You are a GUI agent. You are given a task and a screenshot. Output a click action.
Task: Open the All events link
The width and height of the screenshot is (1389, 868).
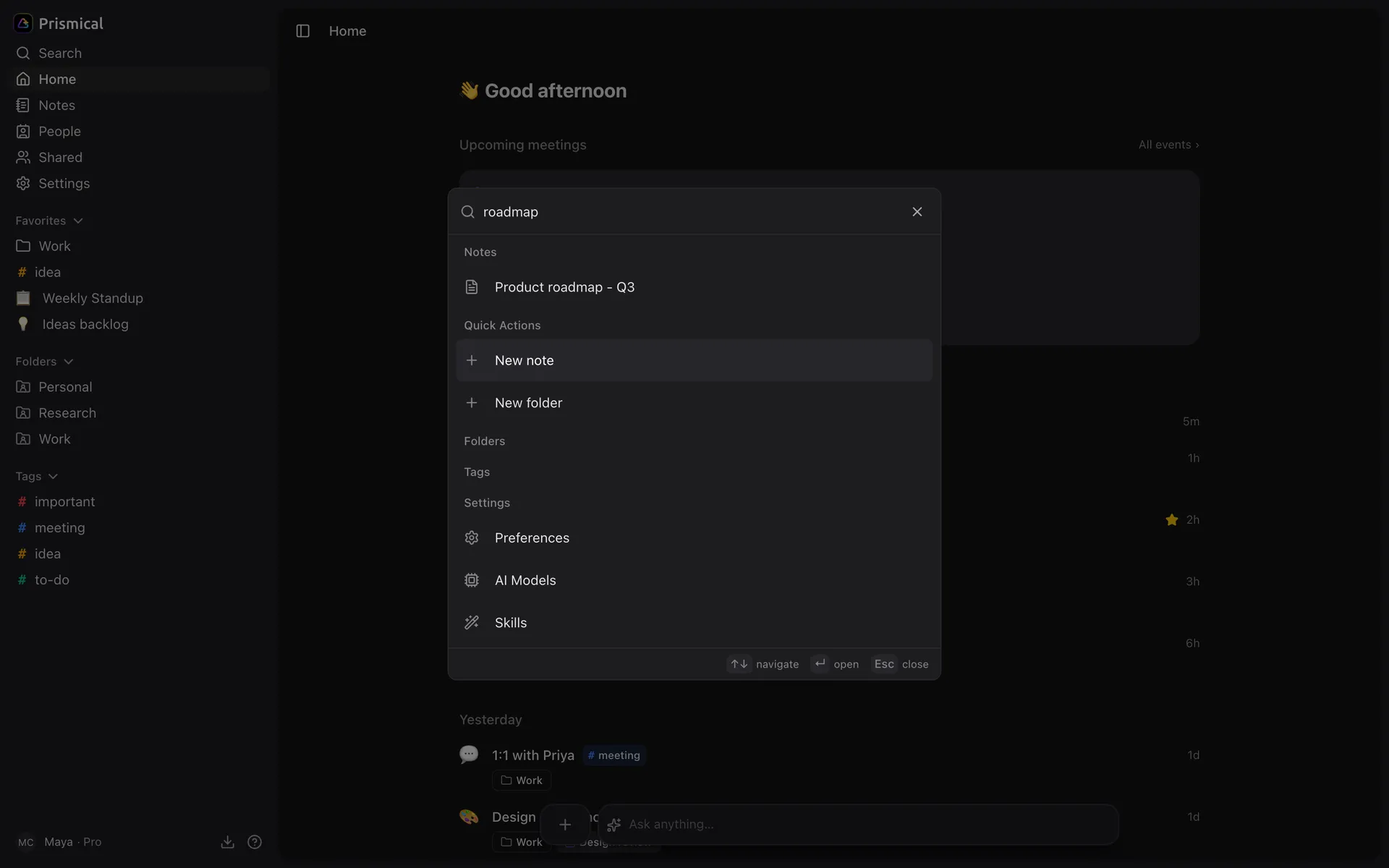[x=1168, y=145]
